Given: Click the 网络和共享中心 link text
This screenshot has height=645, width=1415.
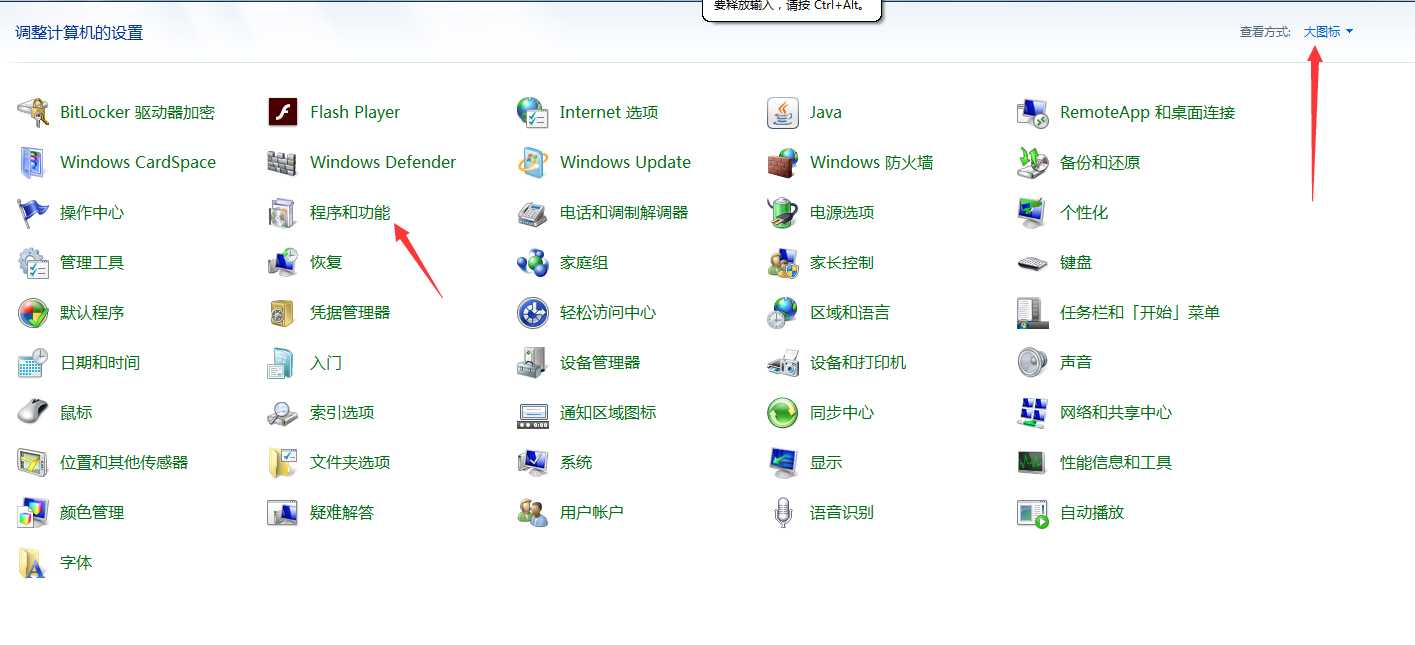Looking at the screenshot, I should click(1116, 412).
